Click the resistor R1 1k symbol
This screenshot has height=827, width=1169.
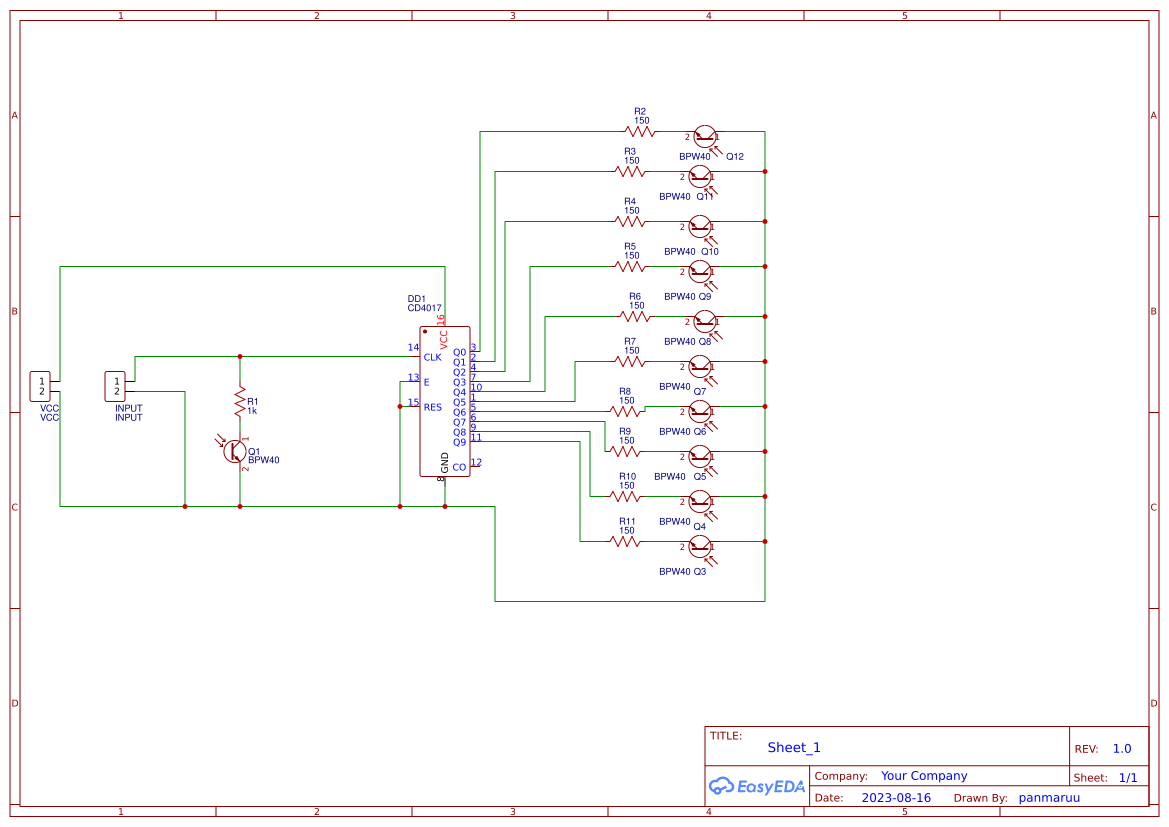240,400
